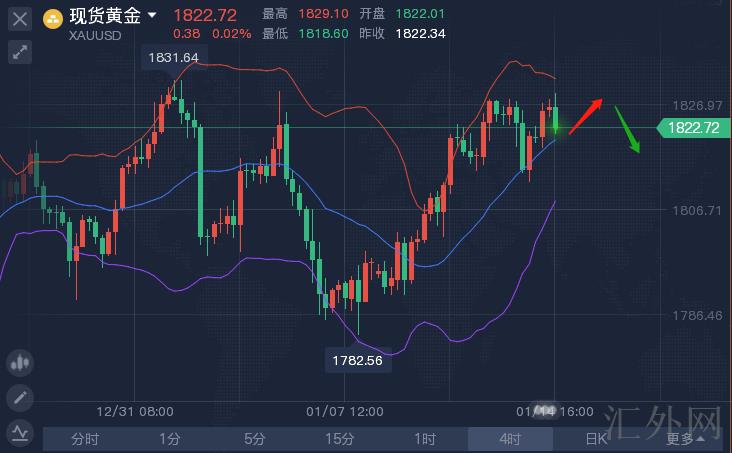Click the 1782.56 low price label
Image resolution: width=732 pixels, height=453 pixels.
[358, 360]
